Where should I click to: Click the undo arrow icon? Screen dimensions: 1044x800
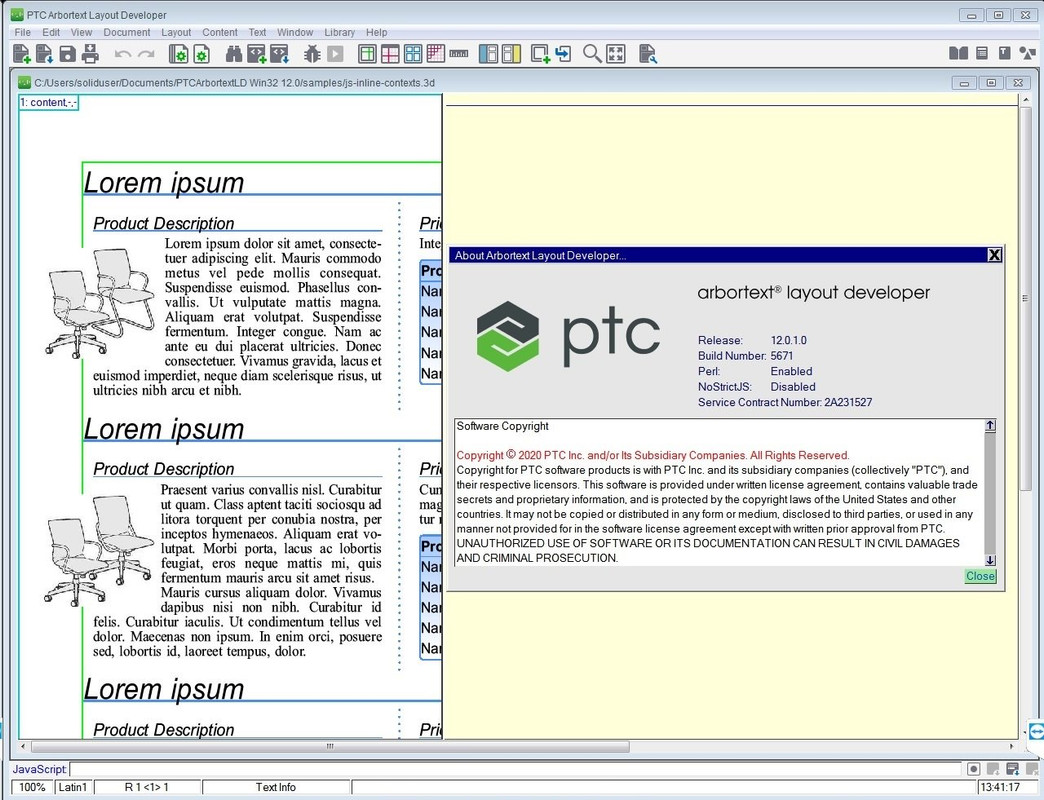123,54
